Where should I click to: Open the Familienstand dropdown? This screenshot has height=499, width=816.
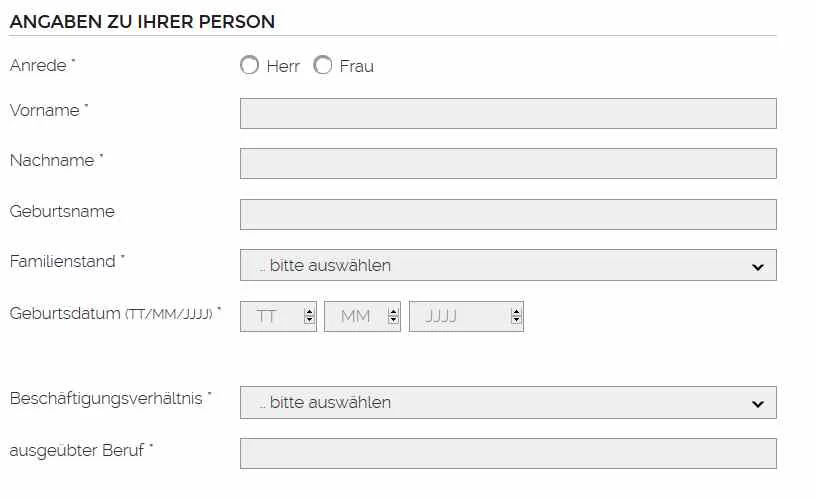[x=508, y=265]
